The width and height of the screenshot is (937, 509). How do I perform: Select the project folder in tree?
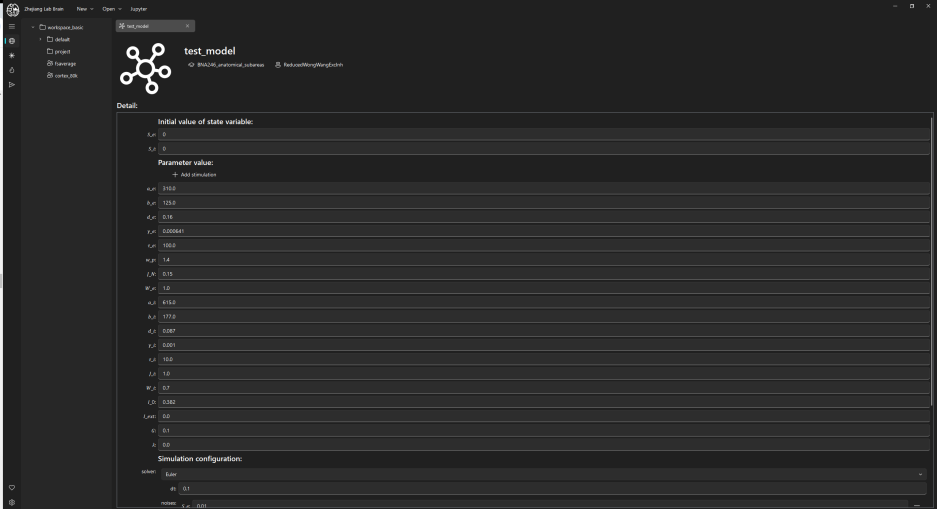point(63,51)
